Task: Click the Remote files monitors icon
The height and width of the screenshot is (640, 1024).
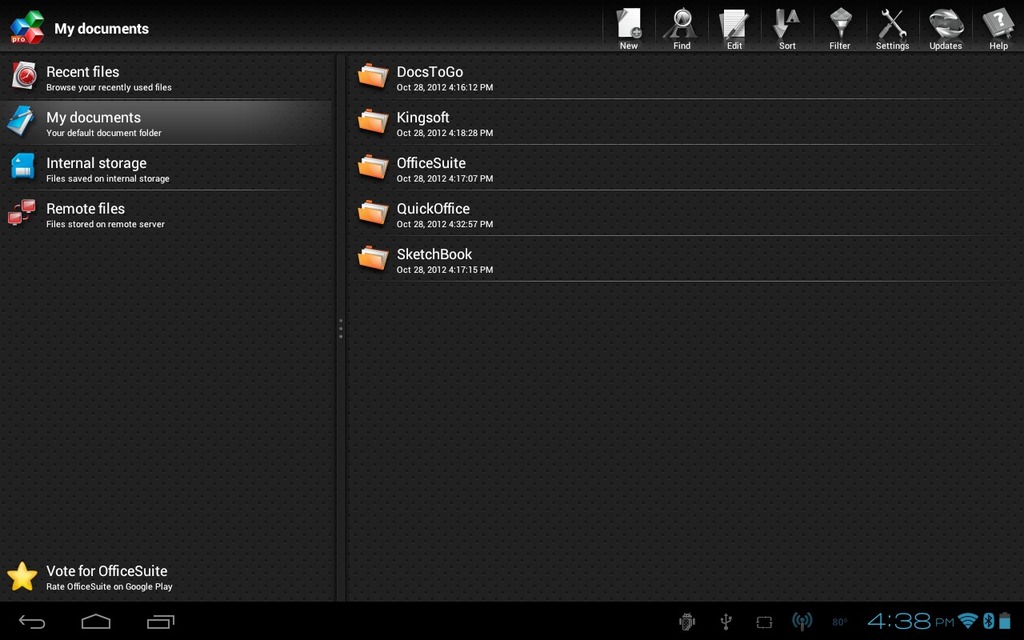Action: tap(22, 212)
